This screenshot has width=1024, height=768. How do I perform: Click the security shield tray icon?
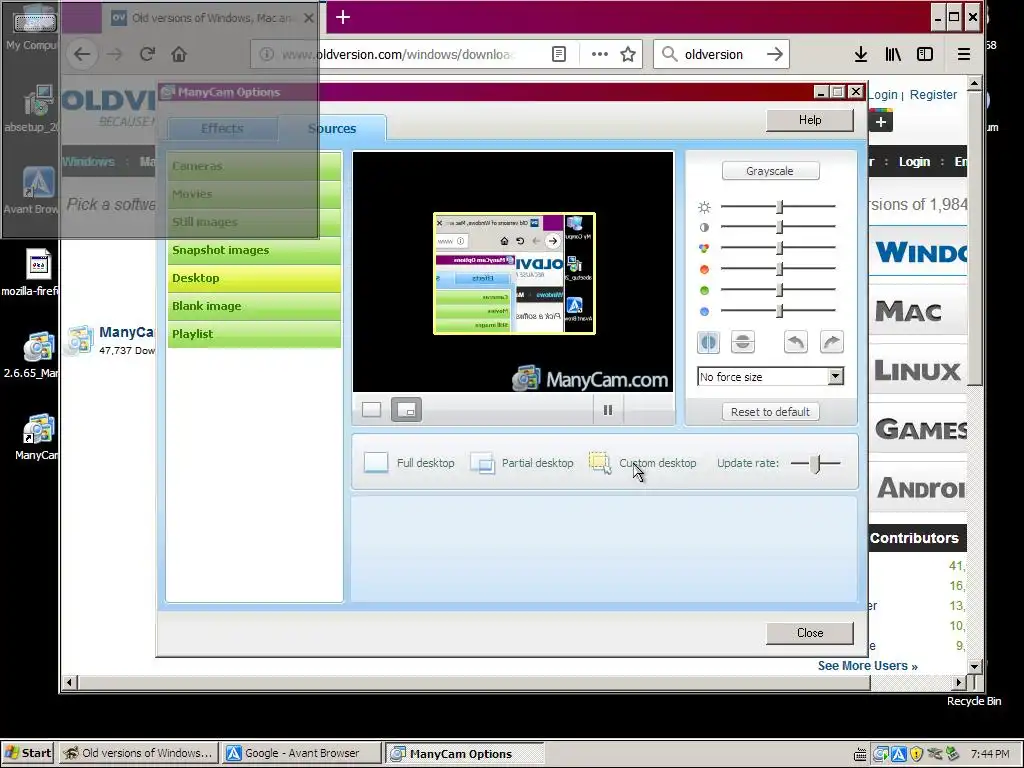916,754
